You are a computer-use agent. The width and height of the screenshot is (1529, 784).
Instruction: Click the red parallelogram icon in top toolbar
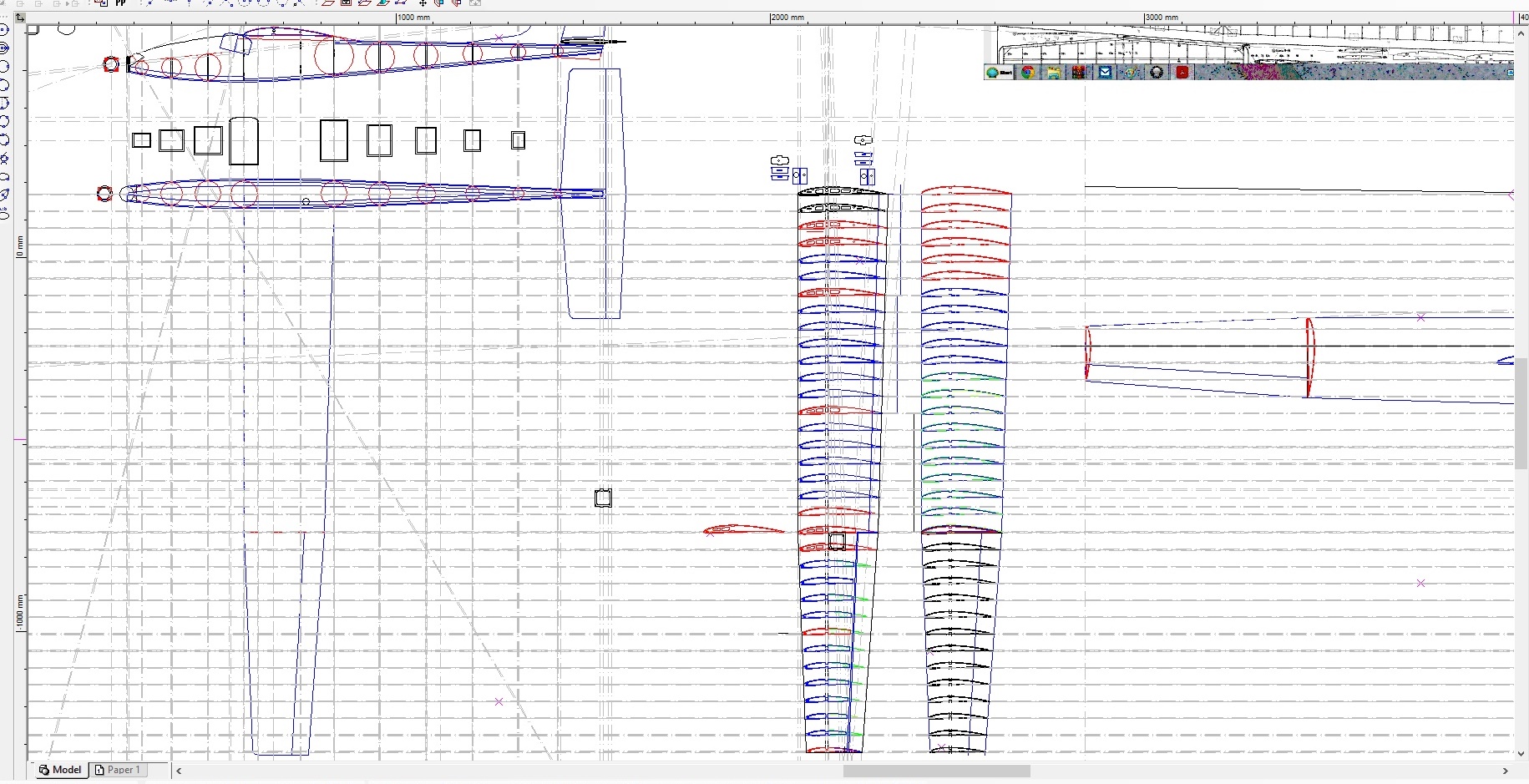coord(328,3)
